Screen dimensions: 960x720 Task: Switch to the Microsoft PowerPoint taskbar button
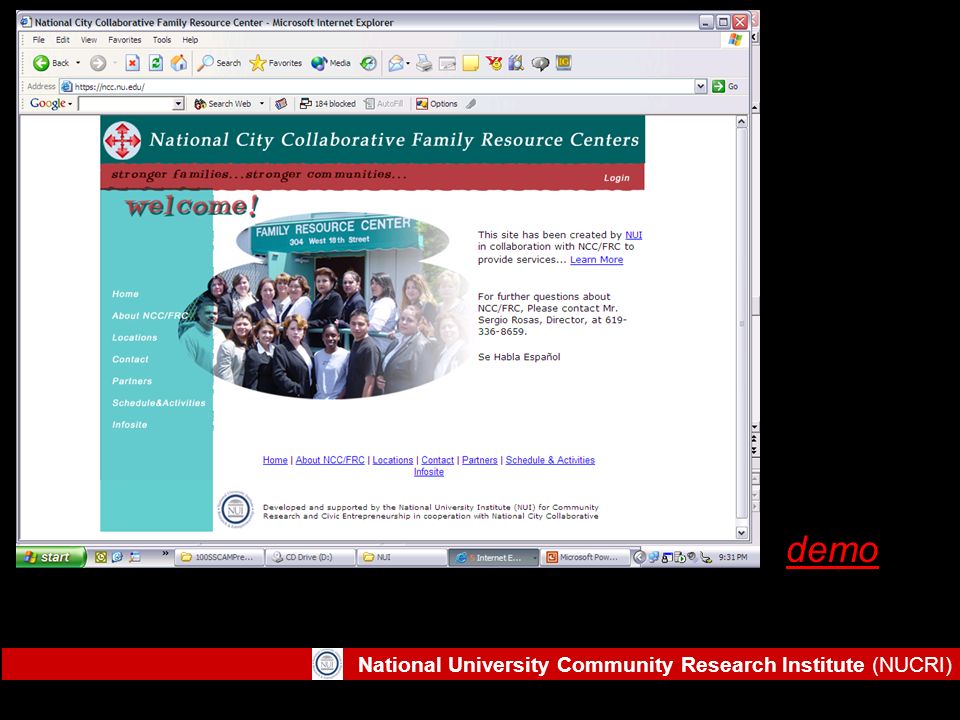pyautogui.click(x=586, y=557)
